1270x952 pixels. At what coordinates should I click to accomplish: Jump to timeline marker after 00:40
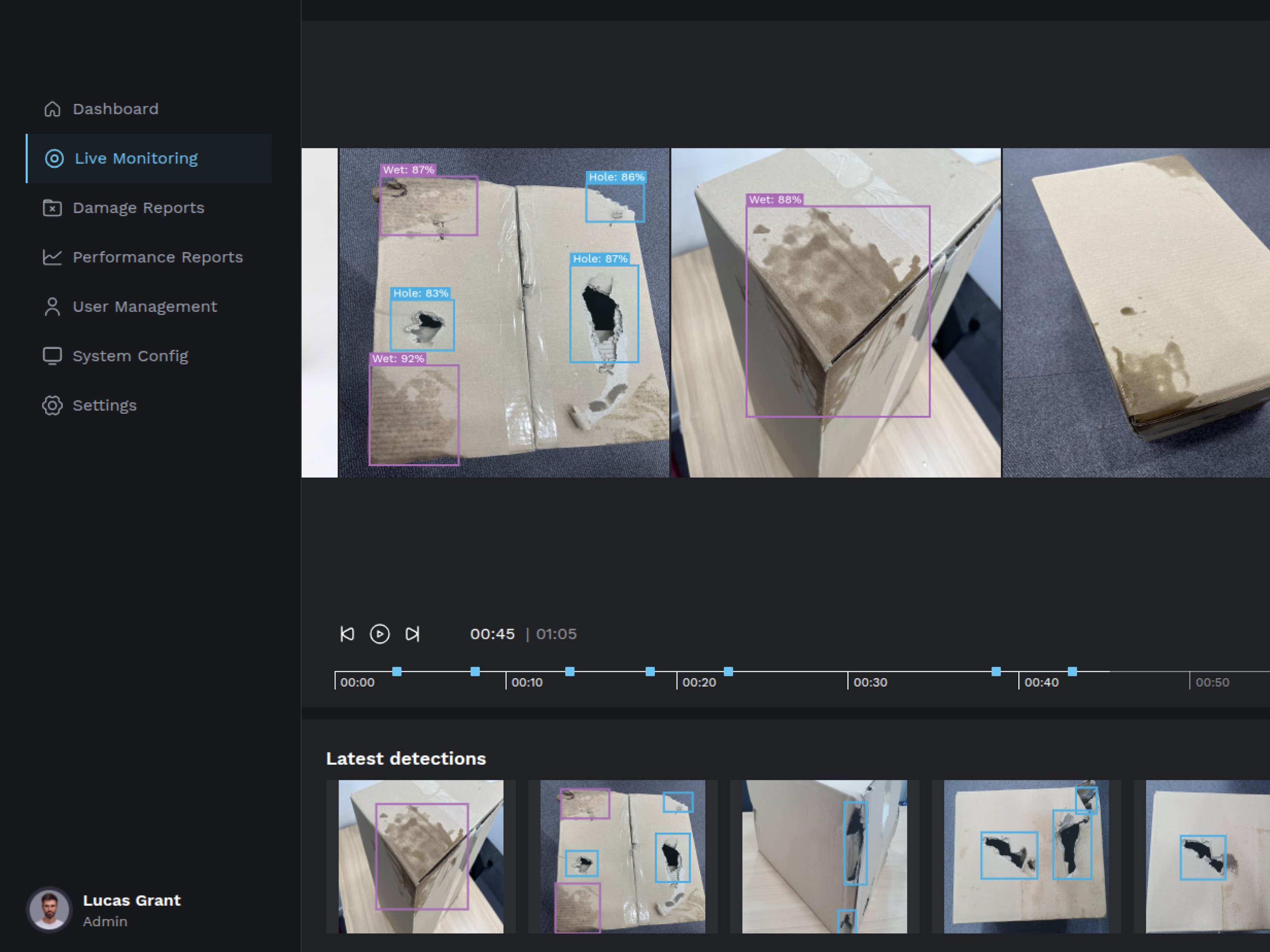coord(1072,672)
